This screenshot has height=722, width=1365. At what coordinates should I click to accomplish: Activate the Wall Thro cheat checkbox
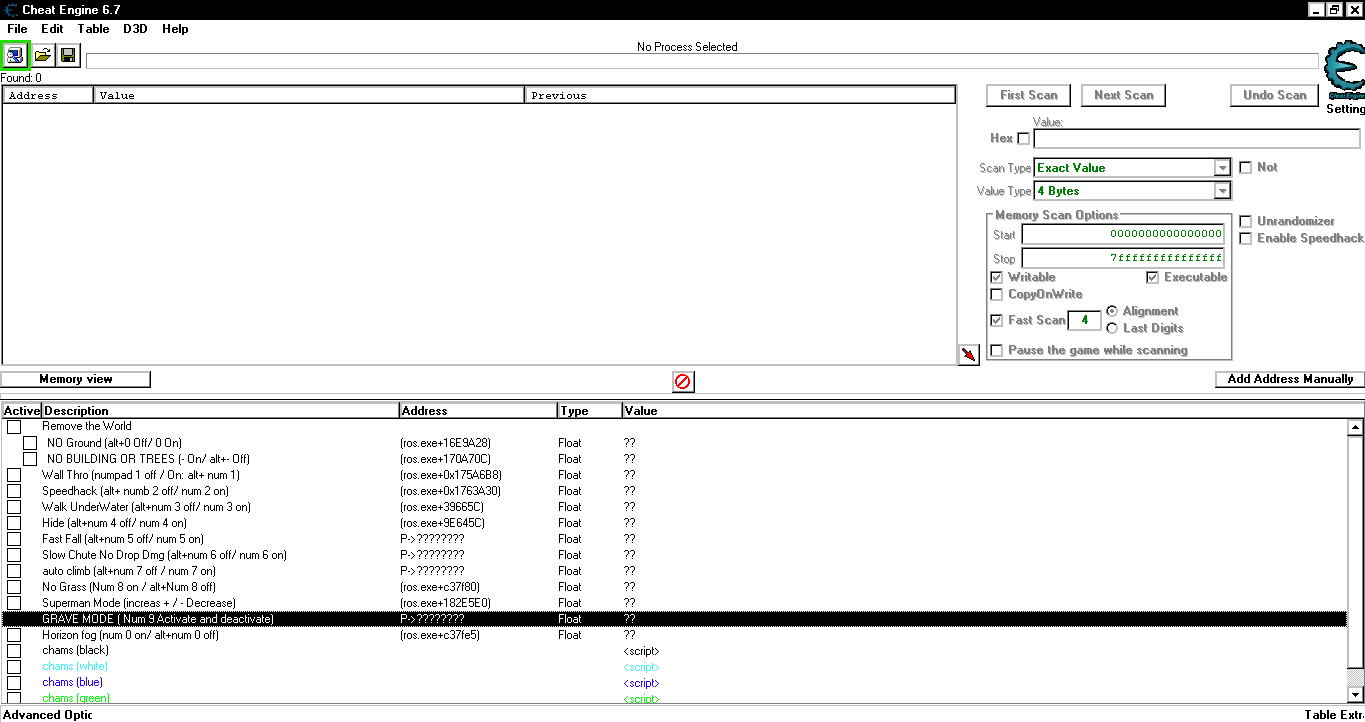[14, 475]
